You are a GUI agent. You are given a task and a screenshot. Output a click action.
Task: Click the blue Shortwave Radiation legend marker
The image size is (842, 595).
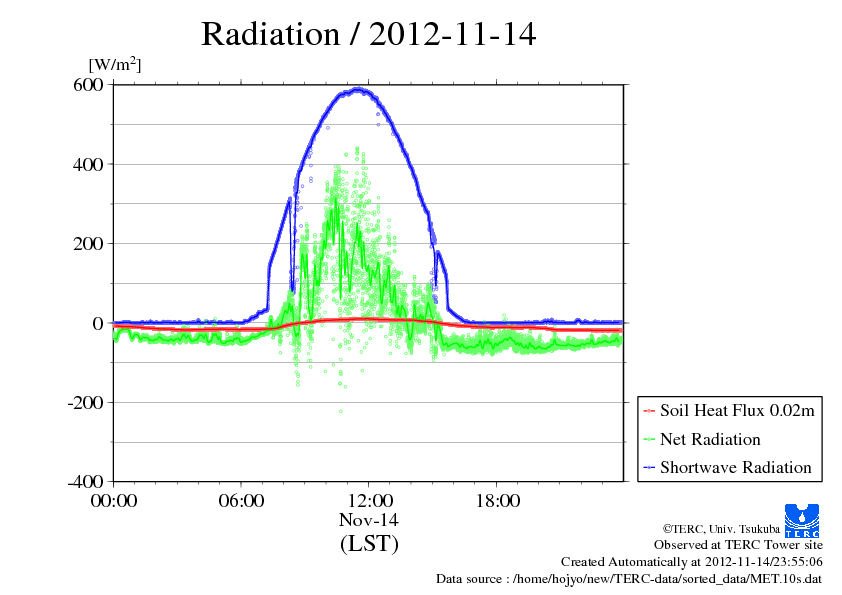tap(649, 468)
